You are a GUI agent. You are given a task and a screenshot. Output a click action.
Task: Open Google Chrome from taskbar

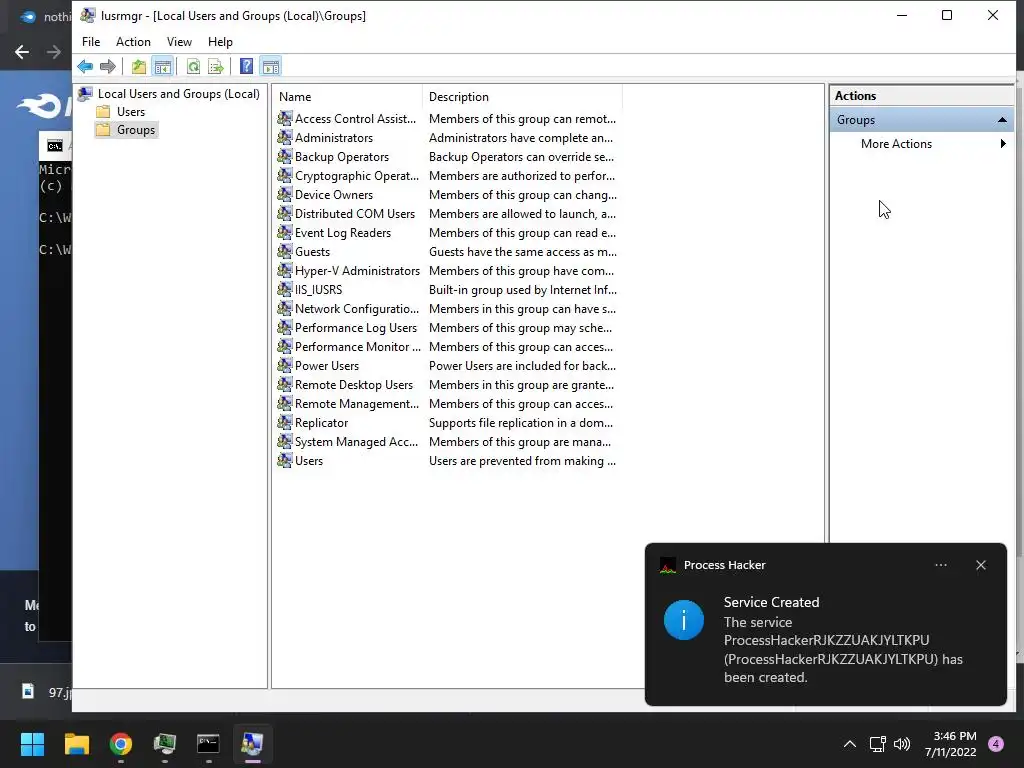(121, 744)
